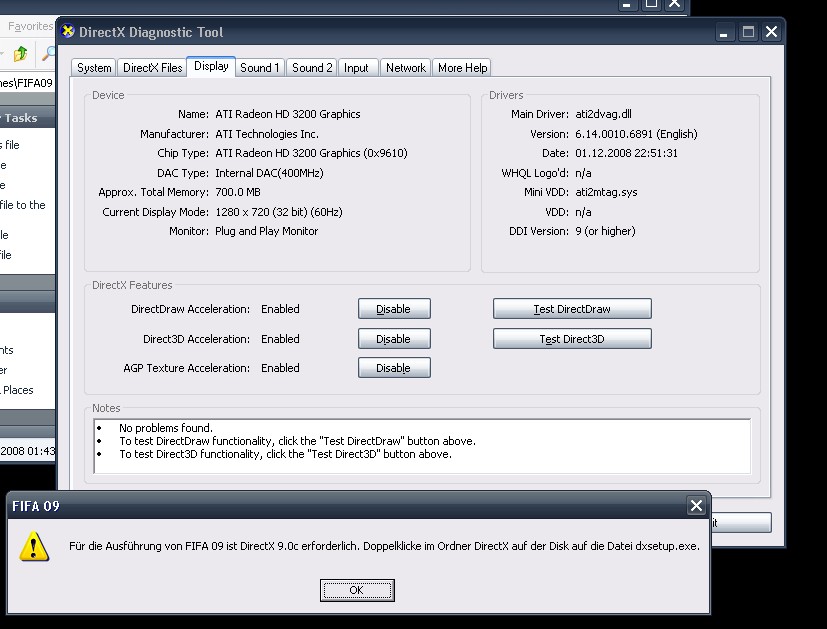
Task: Confirm the FIFA 09 warning with OK
Action: click(x=357, y=590)
